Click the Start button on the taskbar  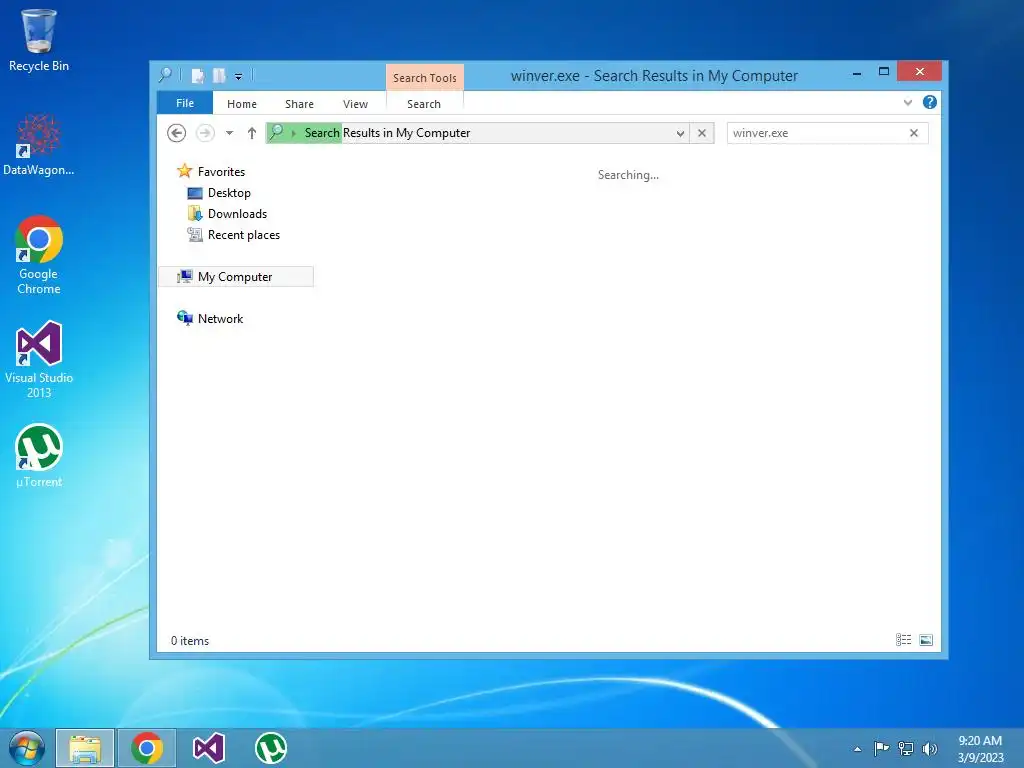point(27,748)
